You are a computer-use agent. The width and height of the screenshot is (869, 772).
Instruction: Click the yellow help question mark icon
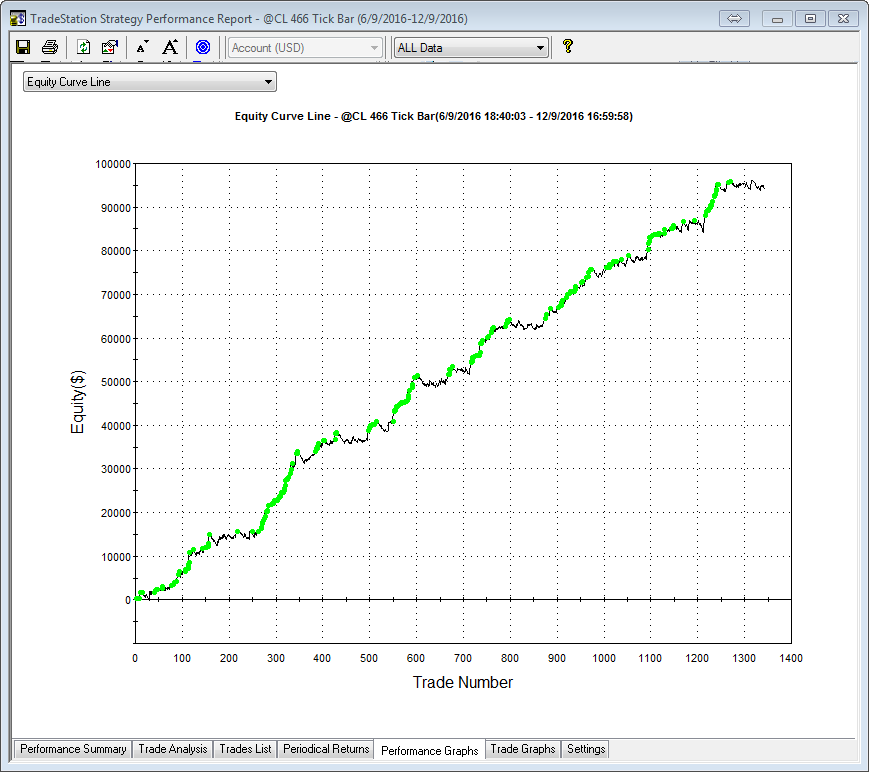567,46
